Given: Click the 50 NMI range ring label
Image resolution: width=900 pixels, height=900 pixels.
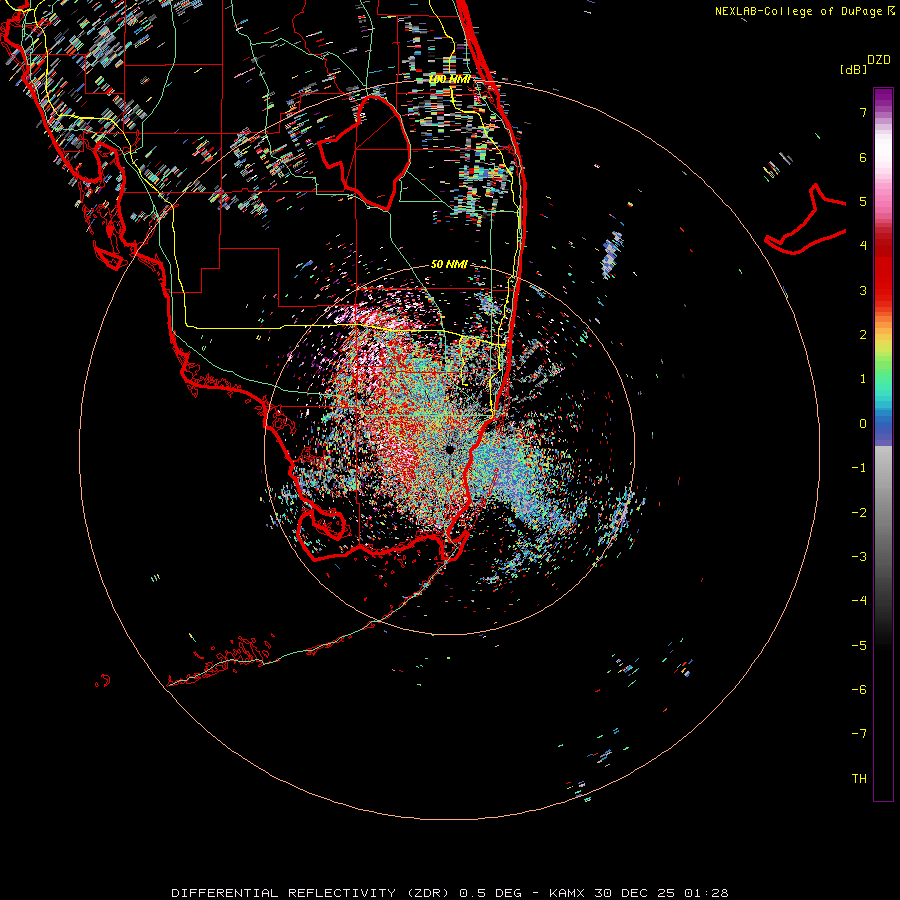Looking at the screenshot, I should pos(449,264).
